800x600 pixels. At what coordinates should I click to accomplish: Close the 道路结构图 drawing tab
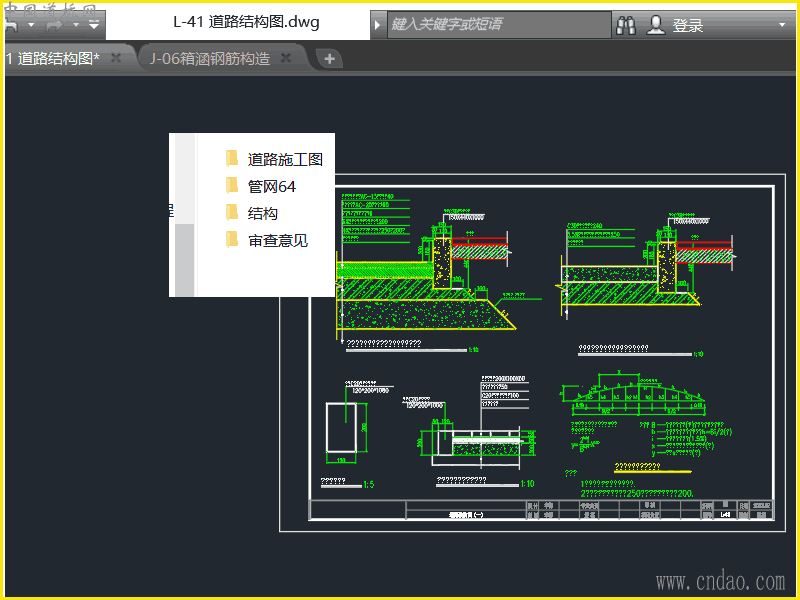[x=116, y=58]
